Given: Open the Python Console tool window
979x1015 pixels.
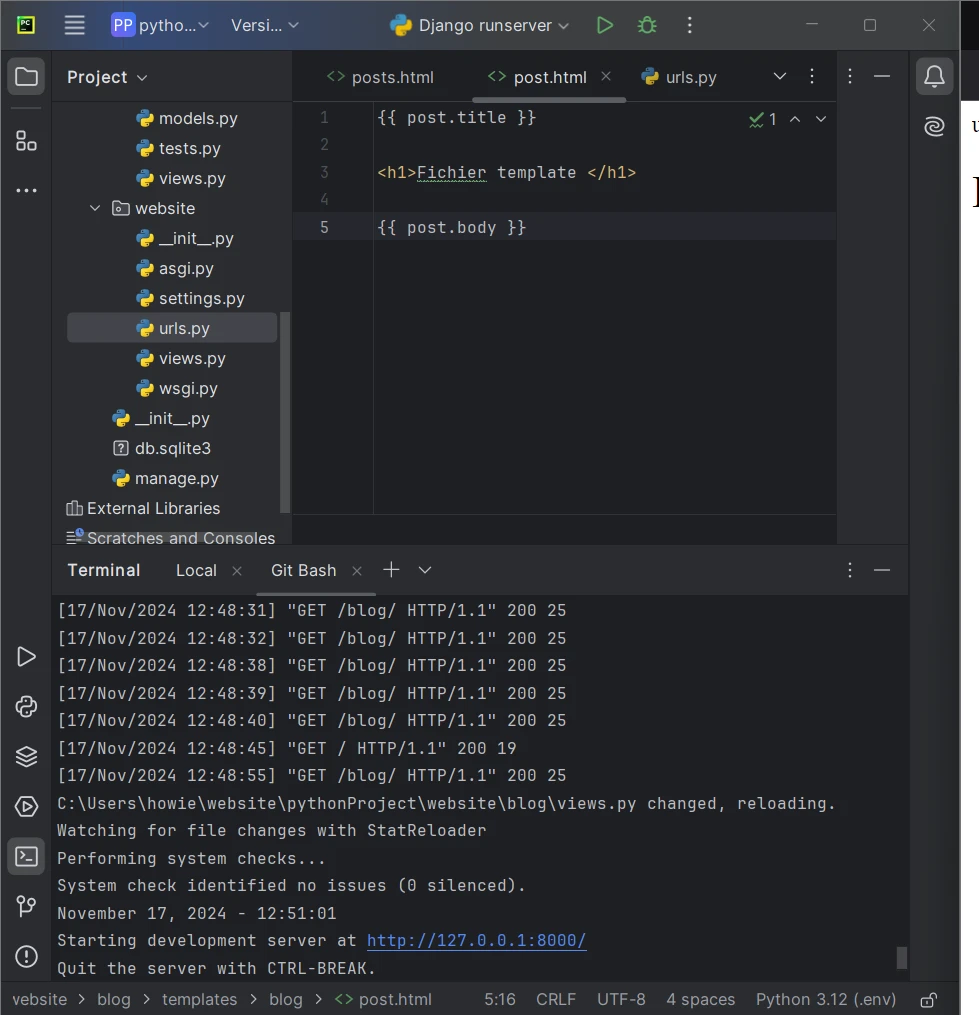Looking at the screenshot, I should click(27, 707).
